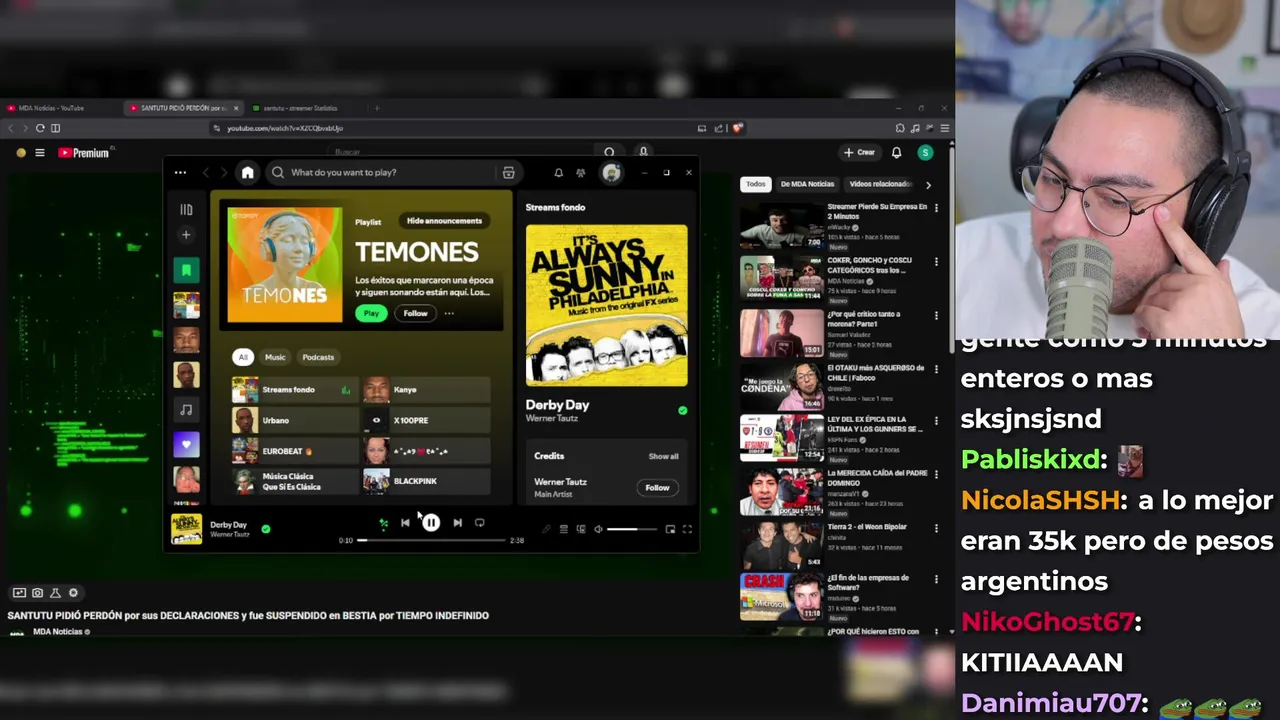The width and height of the screenshot is (1280, 720).
Task: Hide announcements on the TEMONES banner
Action: (x=444, y=221)
